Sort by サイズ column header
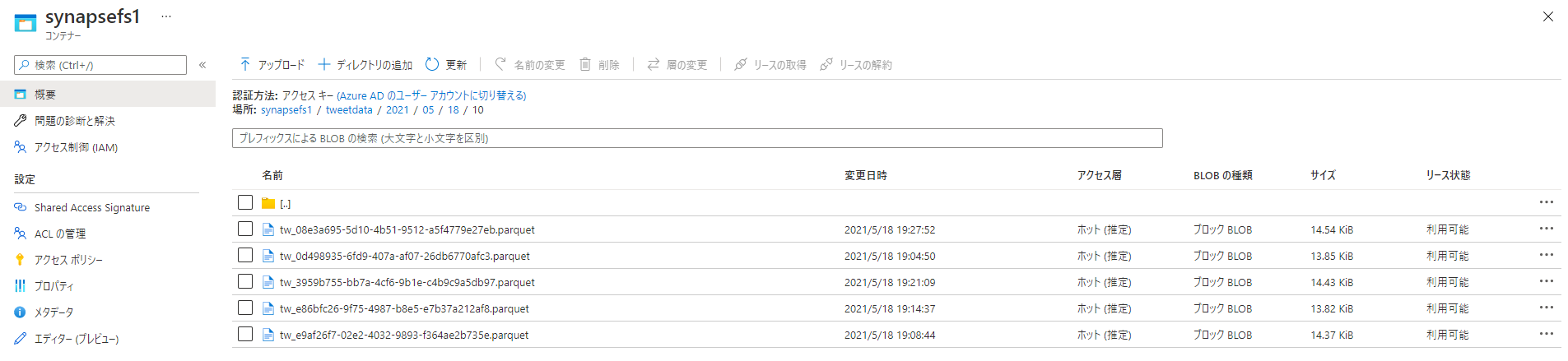Viewport: 1568px width, 361px height. pos(1323,175)
